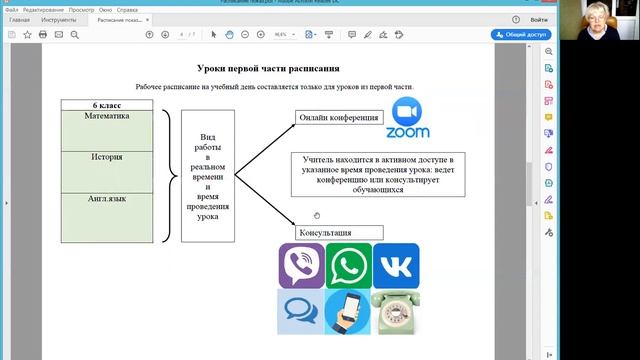This screenshot has width=640, height=360.
Task: Click the presenter webcam video thumbnail
Action: (x=599, y=20)
